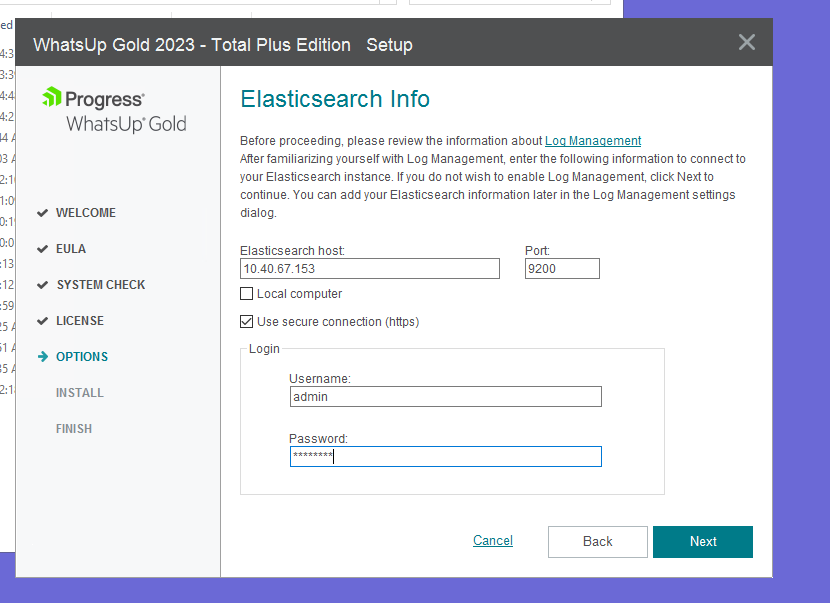Screen dimensions: 830x603
Task: Disable Use secure connection (https)
Action: coord(245,322)
